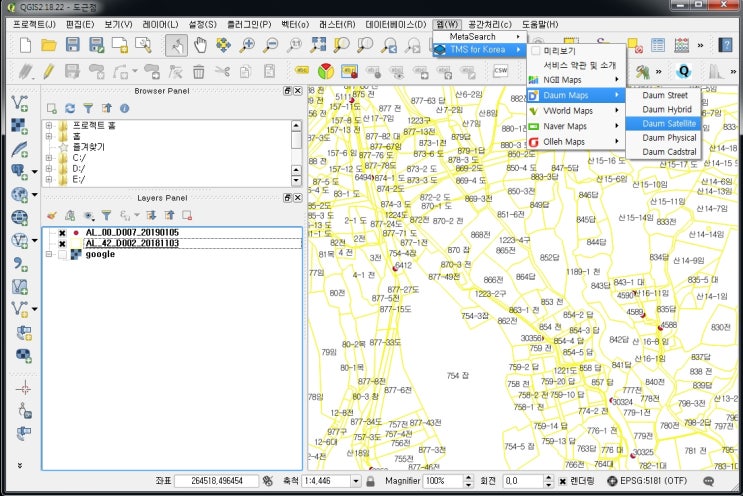743x496 pixels.
Task: Select Daum Satellite from submenu
Action: click(x=663, y=124)
